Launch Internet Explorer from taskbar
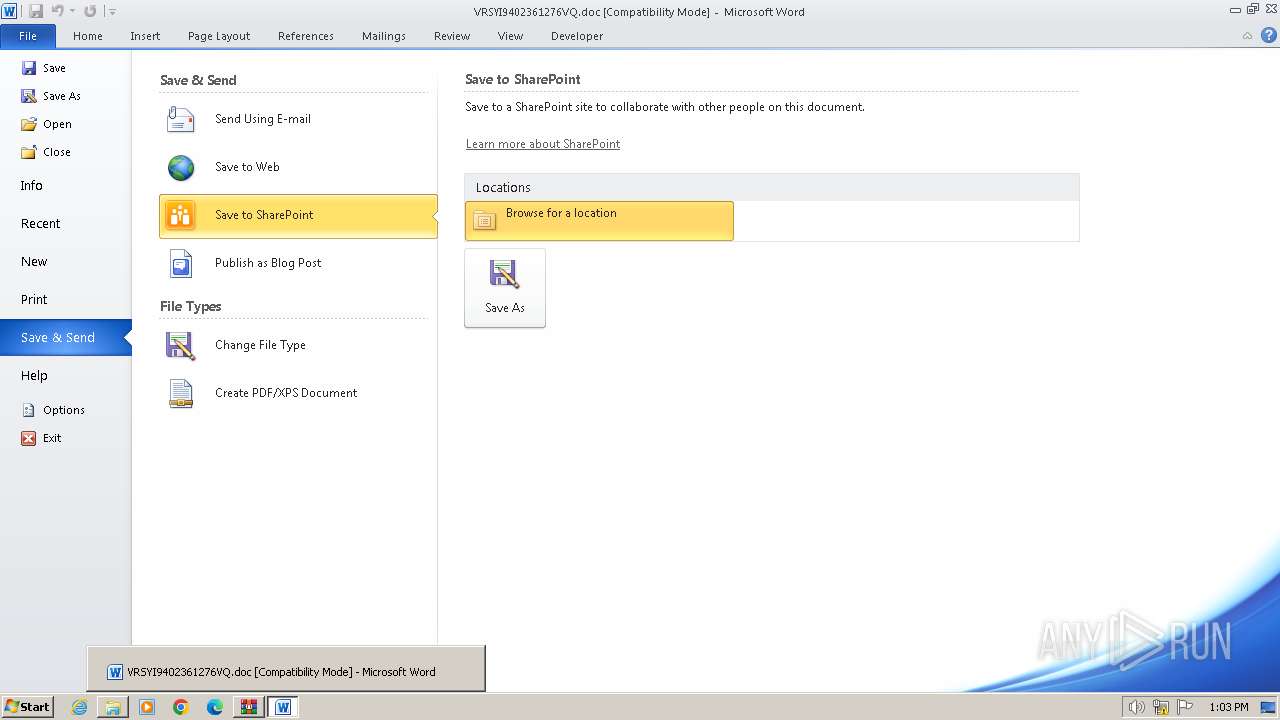Viewport: 1280px width, 720px height. click(x=80, y=707)
